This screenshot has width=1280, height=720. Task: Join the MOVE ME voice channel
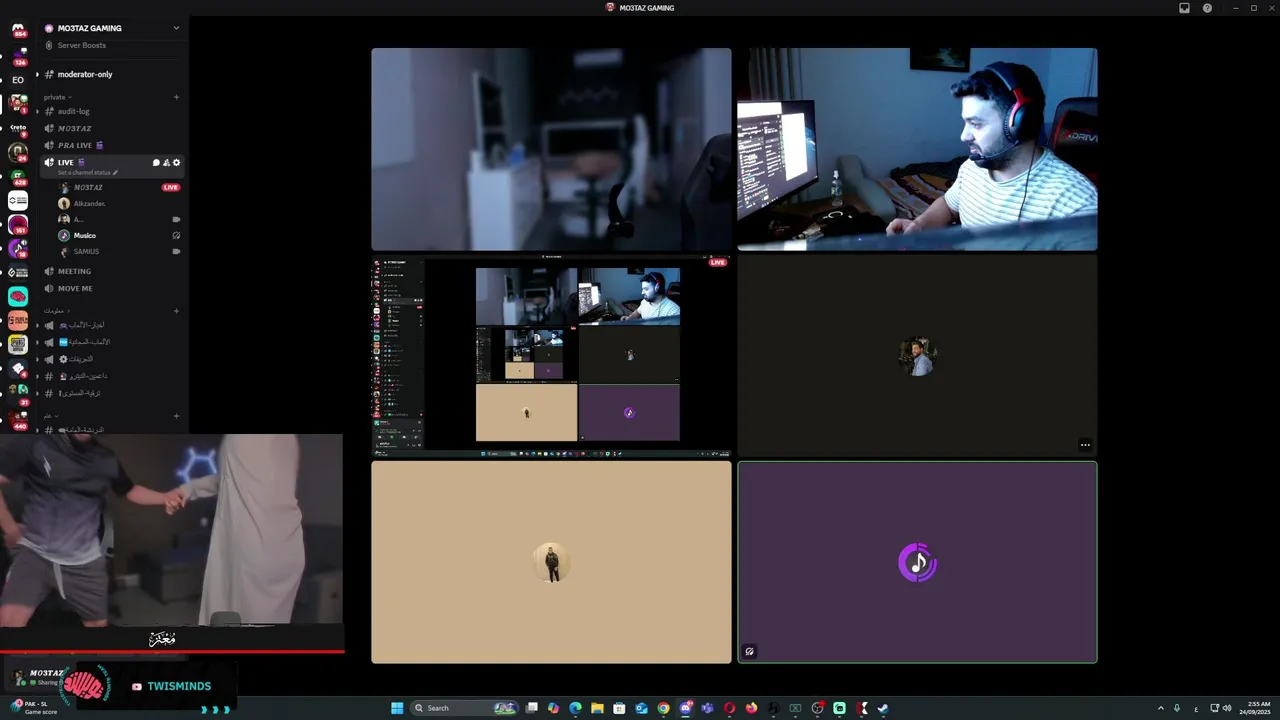click(x=75, y=288)
